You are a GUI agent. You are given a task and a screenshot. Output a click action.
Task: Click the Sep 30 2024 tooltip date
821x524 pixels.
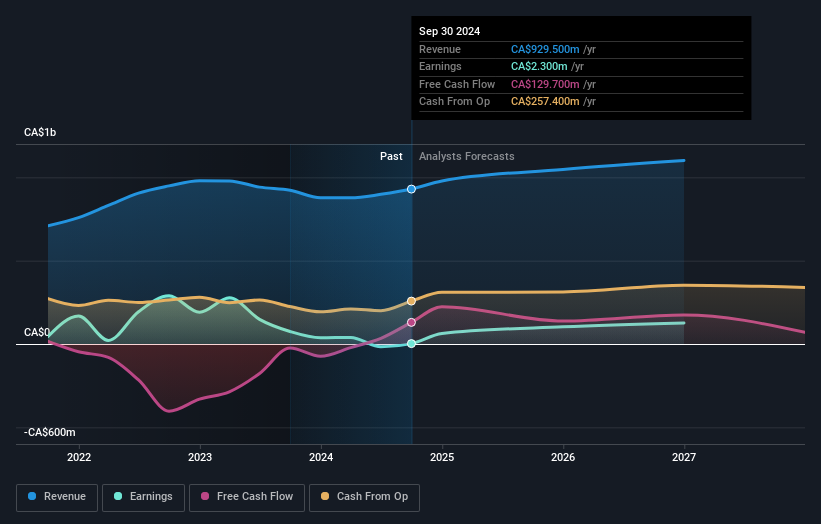click(449, 31)
